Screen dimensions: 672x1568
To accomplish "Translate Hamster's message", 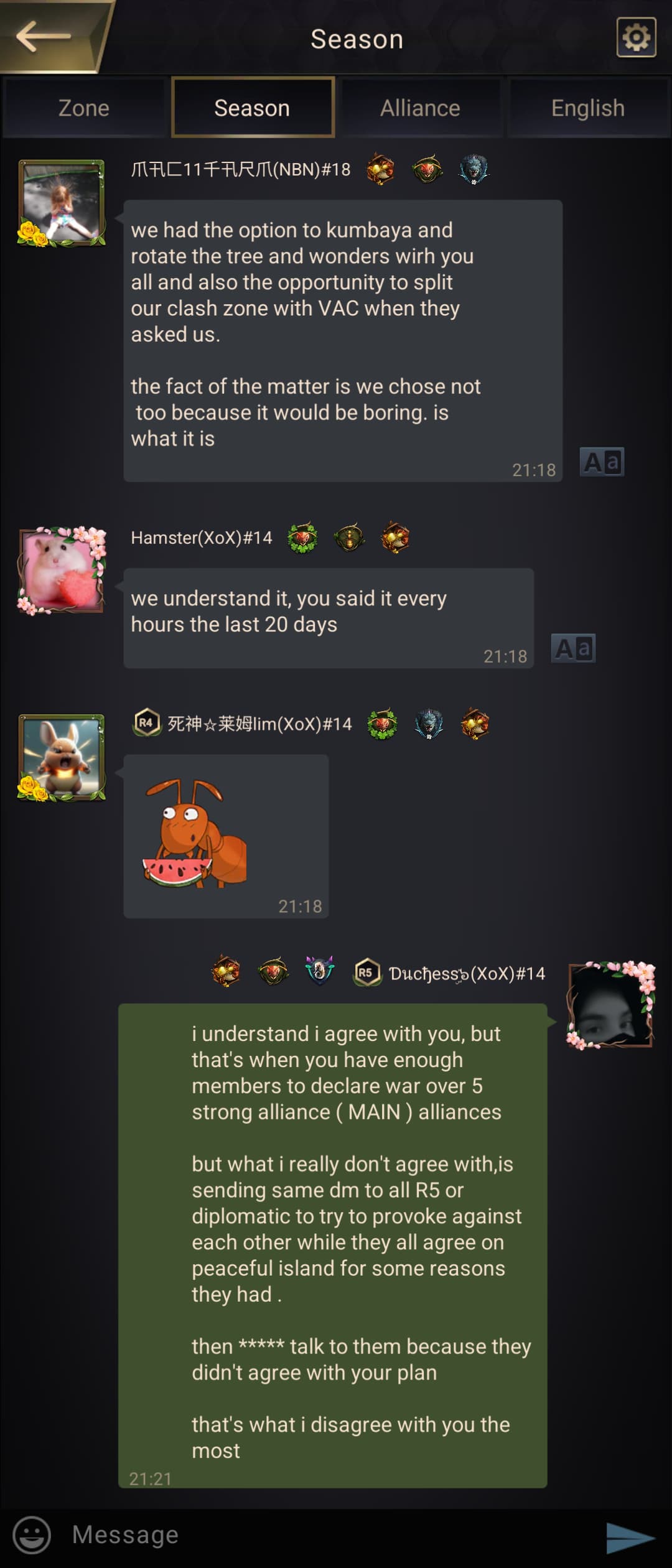I will point(573,648).
